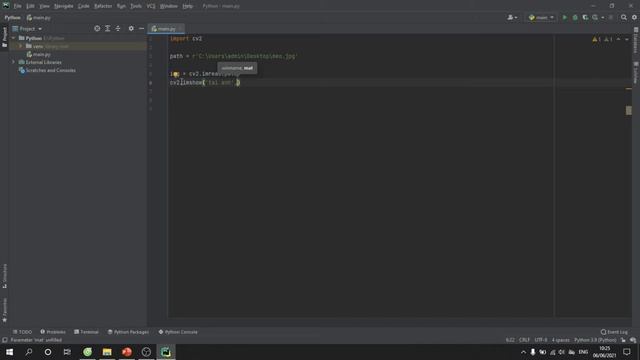Open Python Packages tool window
This screenshot has height=360, width=640.
[128, 332]
